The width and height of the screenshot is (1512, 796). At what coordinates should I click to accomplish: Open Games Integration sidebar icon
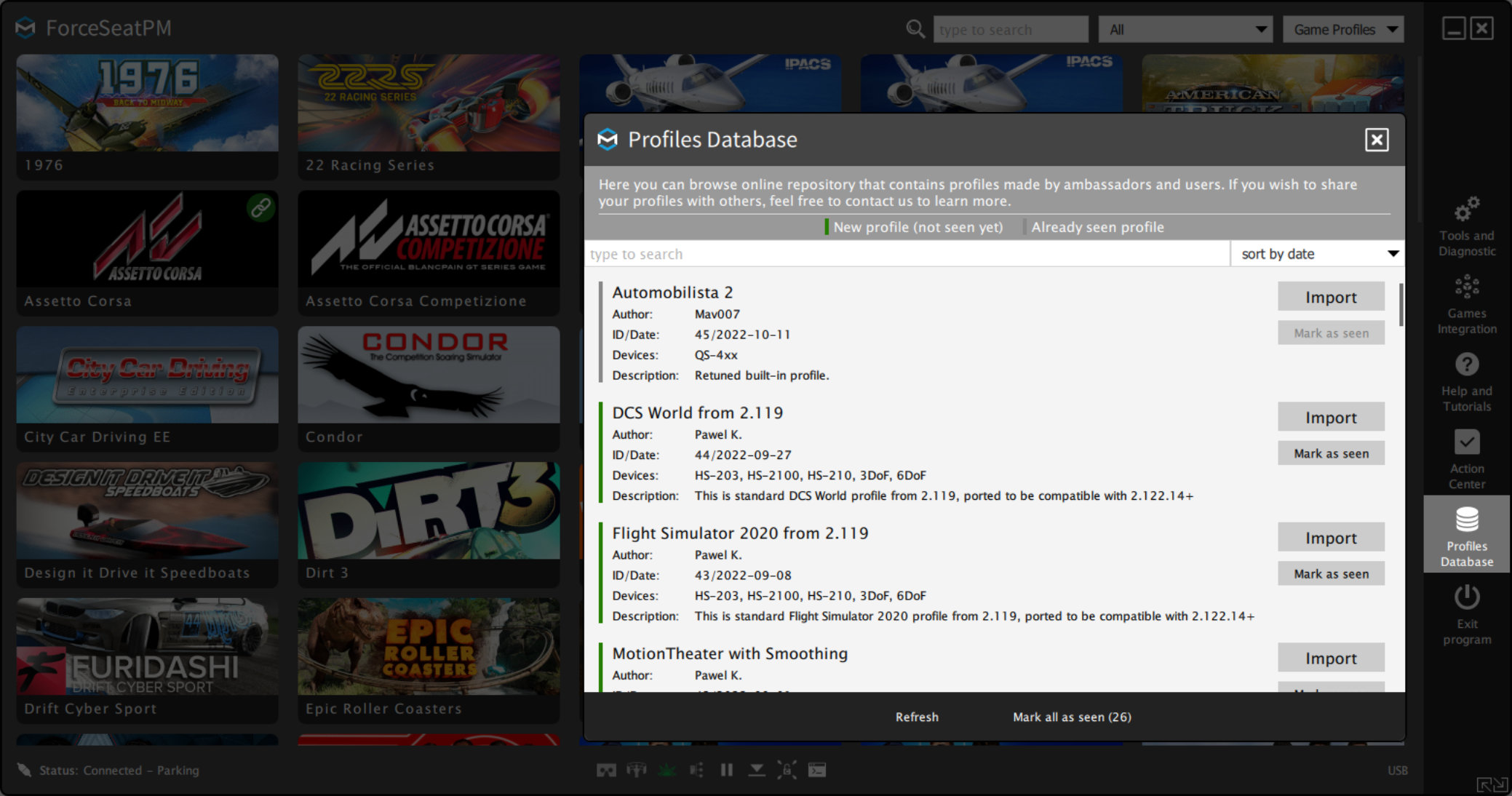(x=1466, y=287)
